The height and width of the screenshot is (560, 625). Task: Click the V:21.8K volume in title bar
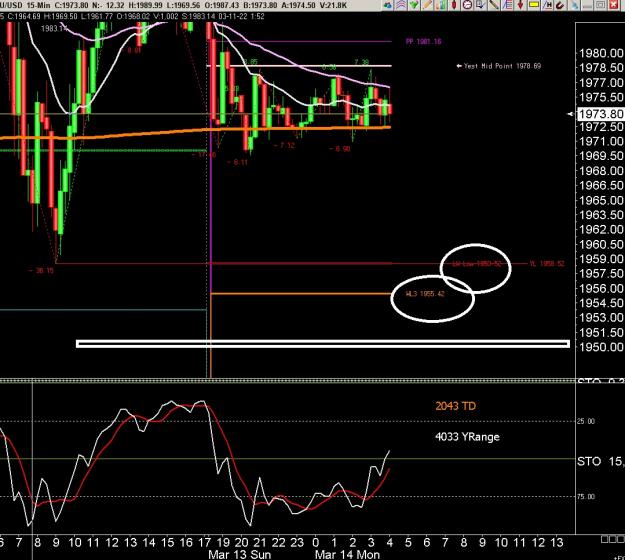[x=333, y=6]
